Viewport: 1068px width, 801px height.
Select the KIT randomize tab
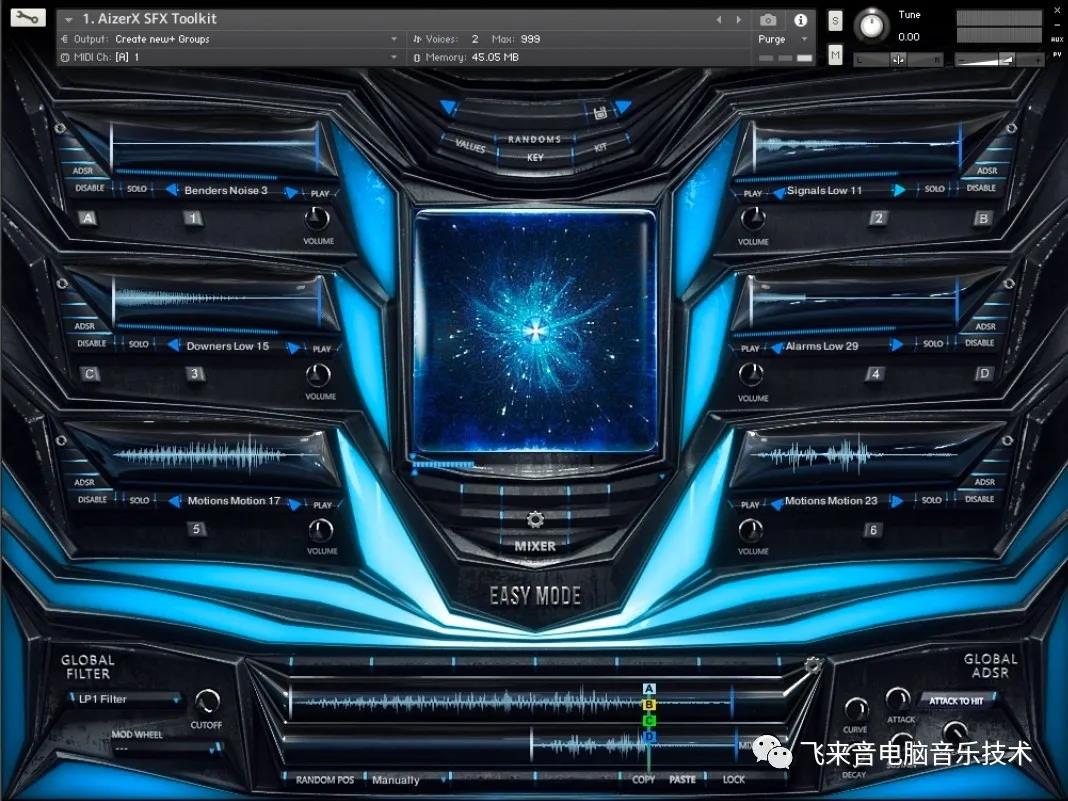601,146
